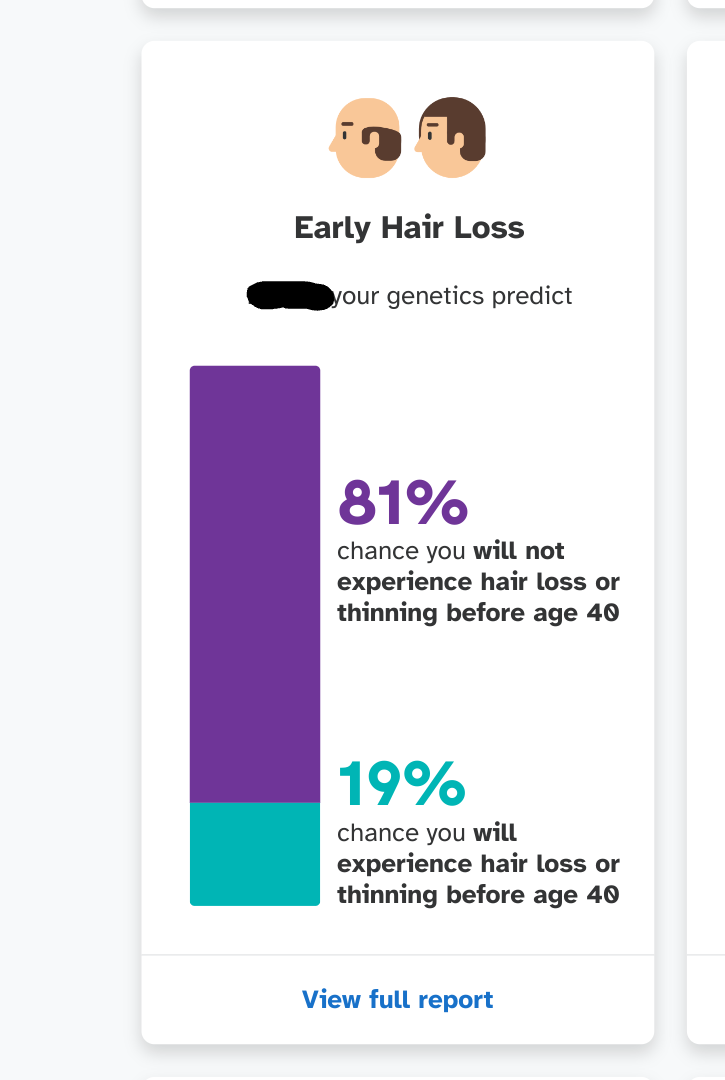The width and height of the screenshot is (725, 1080).
Task: Click the head icon with full brown hair
Action: 450,138
